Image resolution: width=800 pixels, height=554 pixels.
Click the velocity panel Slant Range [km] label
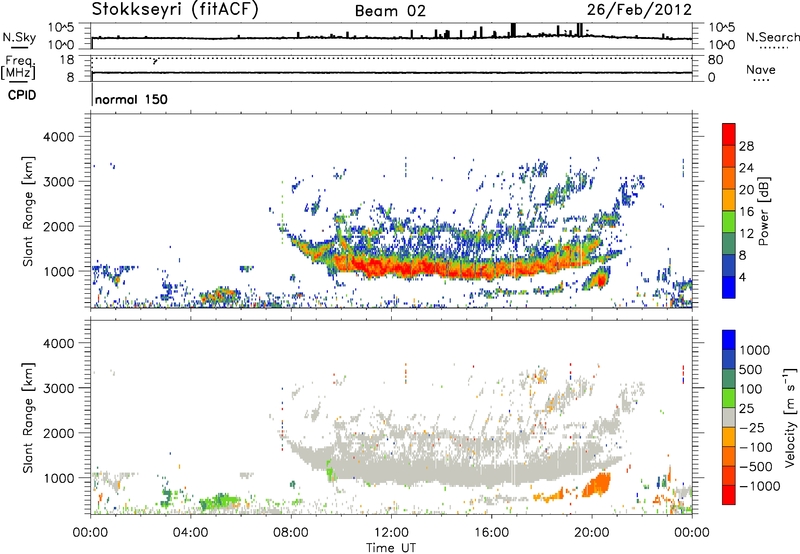pyautogui.click(x=28, y=418)
